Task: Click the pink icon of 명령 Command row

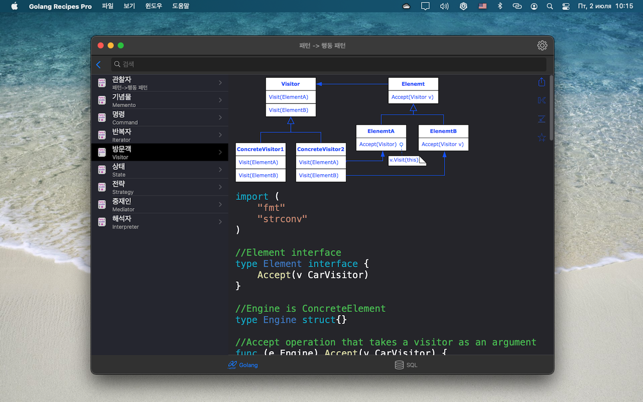Action: 102,118
